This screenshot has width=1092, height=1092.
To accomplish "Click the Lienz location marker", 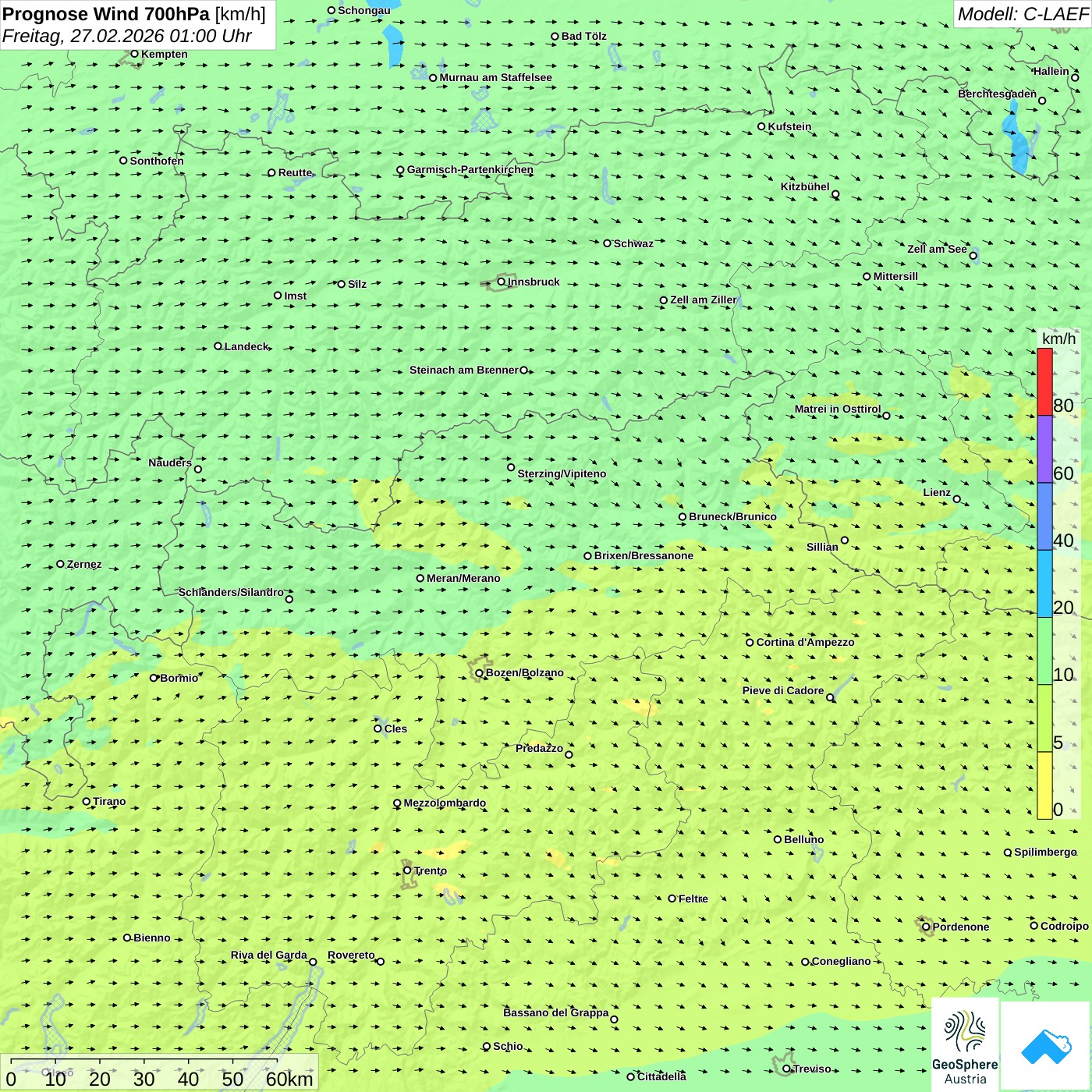I will coord(957,499).
